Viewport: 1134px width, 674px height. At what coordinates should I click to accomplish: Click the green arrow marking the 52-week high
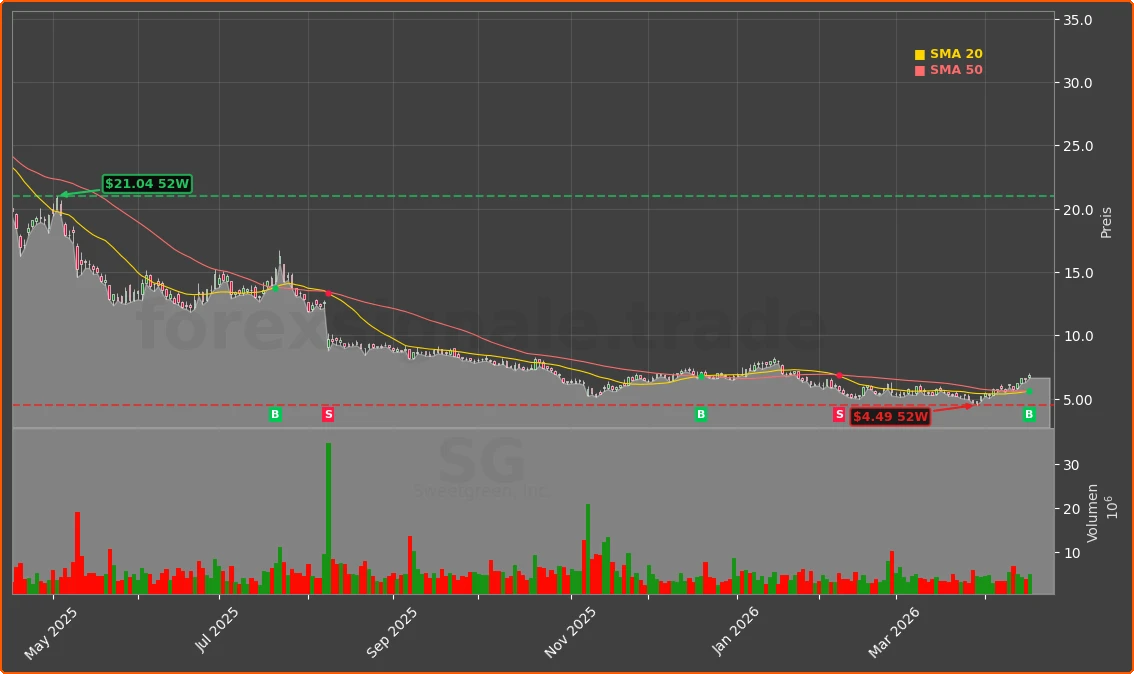68,192
